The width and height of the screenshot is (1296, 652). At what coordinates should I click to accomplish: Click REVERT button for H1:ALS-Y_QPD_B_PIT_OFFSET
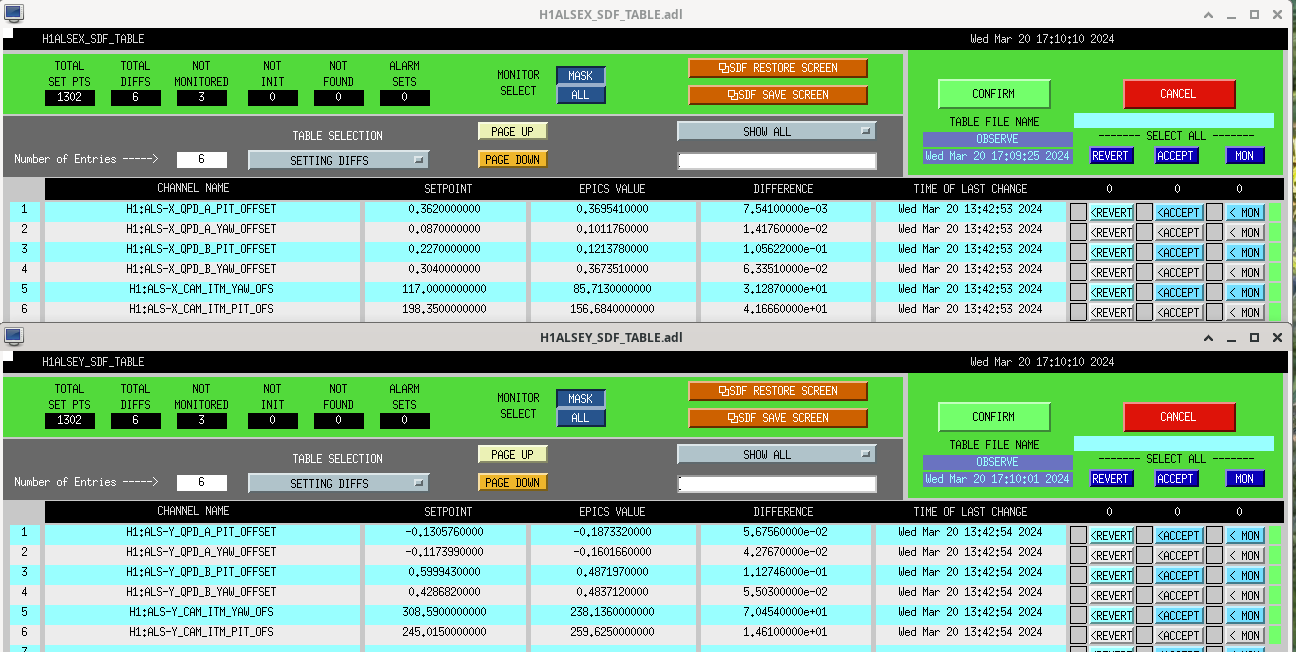1111,575
